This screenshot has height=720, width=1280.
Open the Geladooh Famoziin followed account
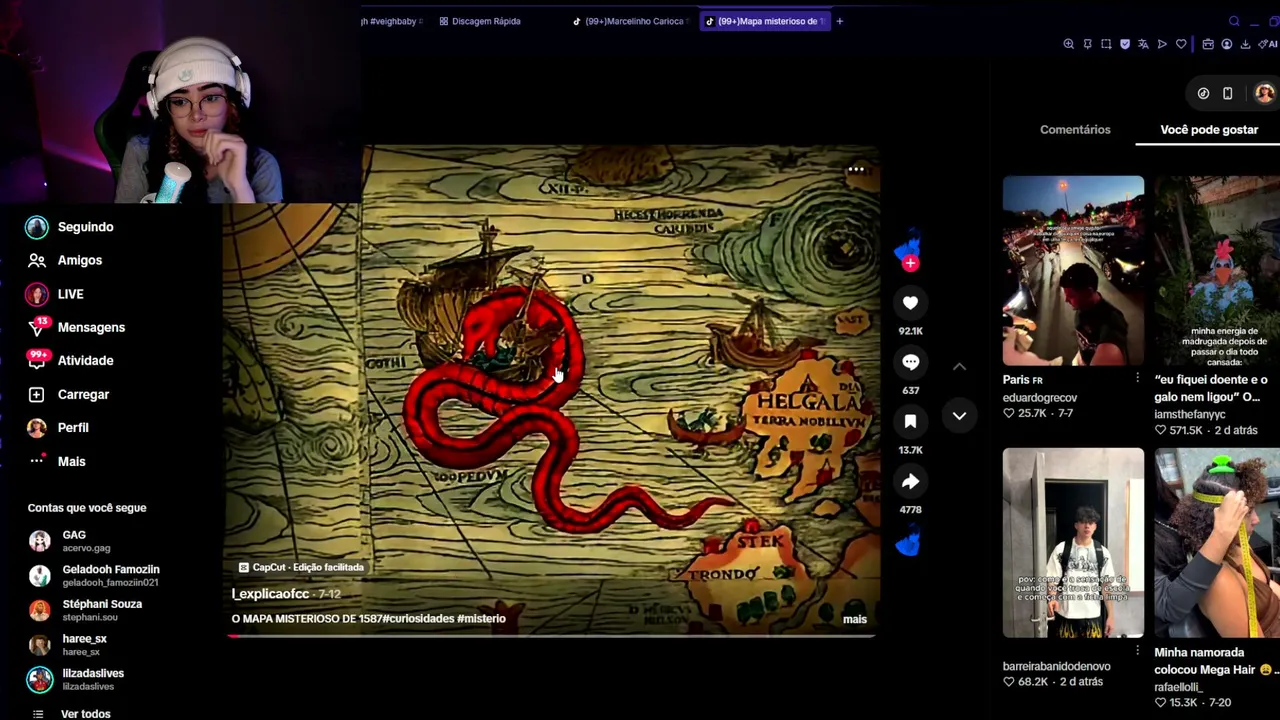coord(94,575)
